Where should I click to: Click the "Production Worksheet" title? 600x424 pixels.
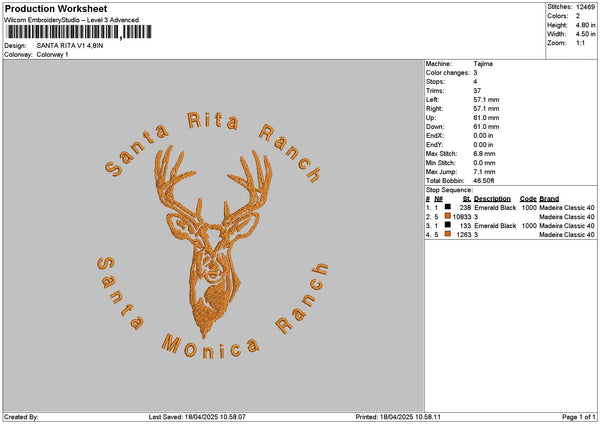56,8
